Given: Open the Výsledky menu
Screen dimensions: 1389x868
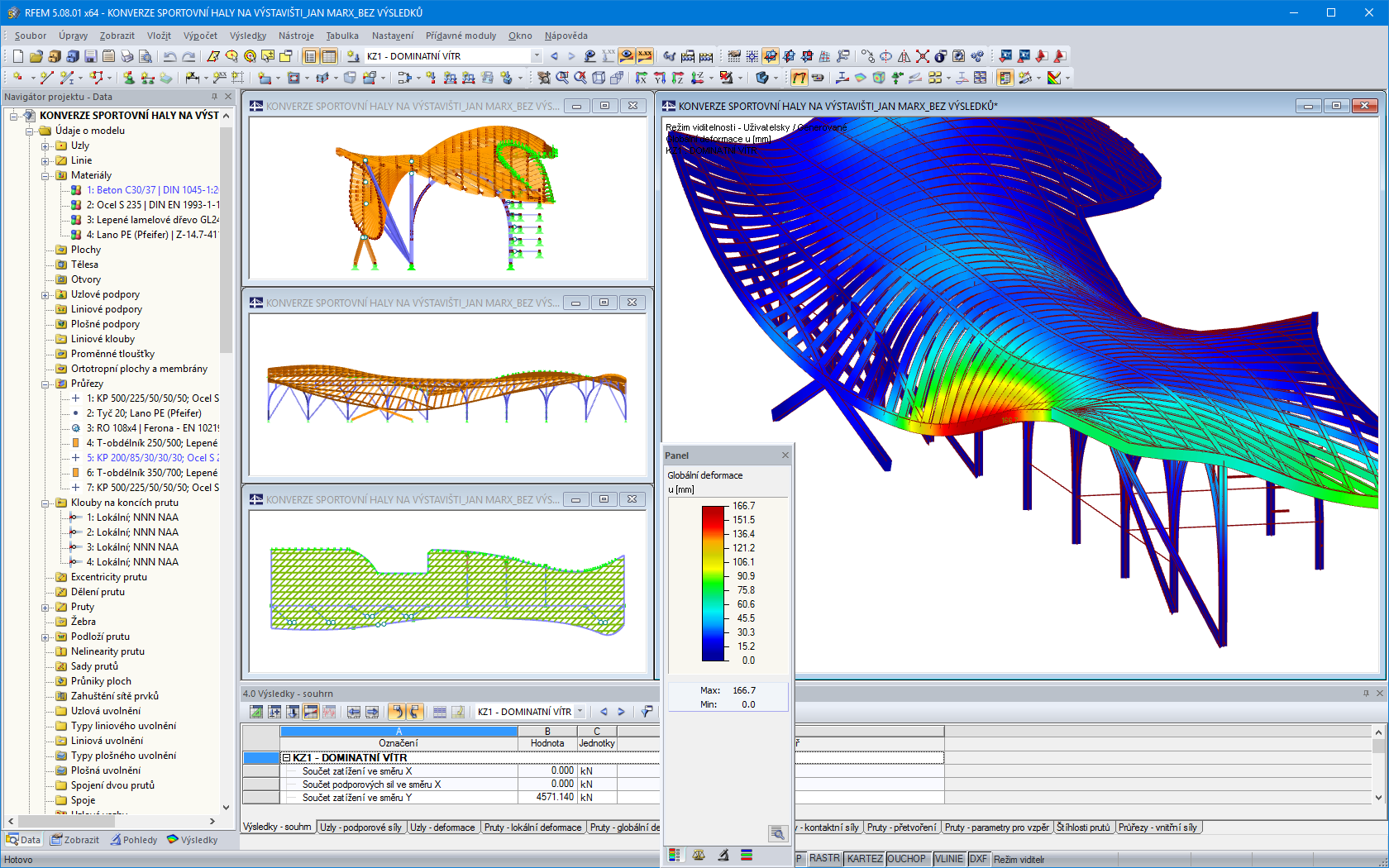Looking at the screenshot, I should coord(248,36).
